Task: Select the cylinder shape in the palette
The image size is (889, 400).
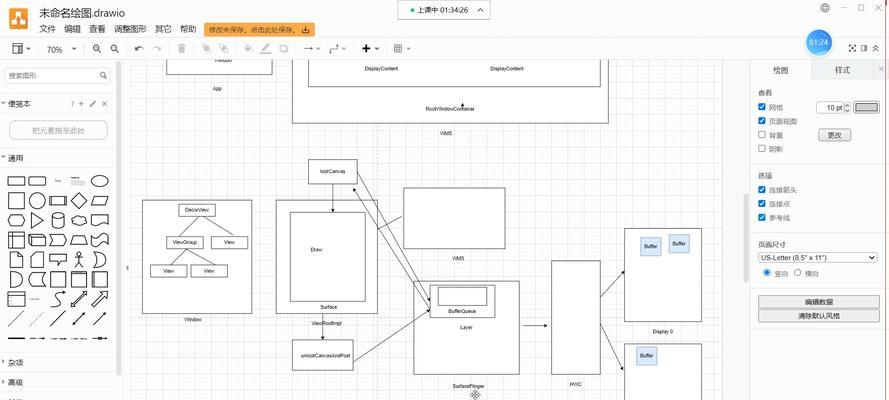Action: click(x=58, y=220)
